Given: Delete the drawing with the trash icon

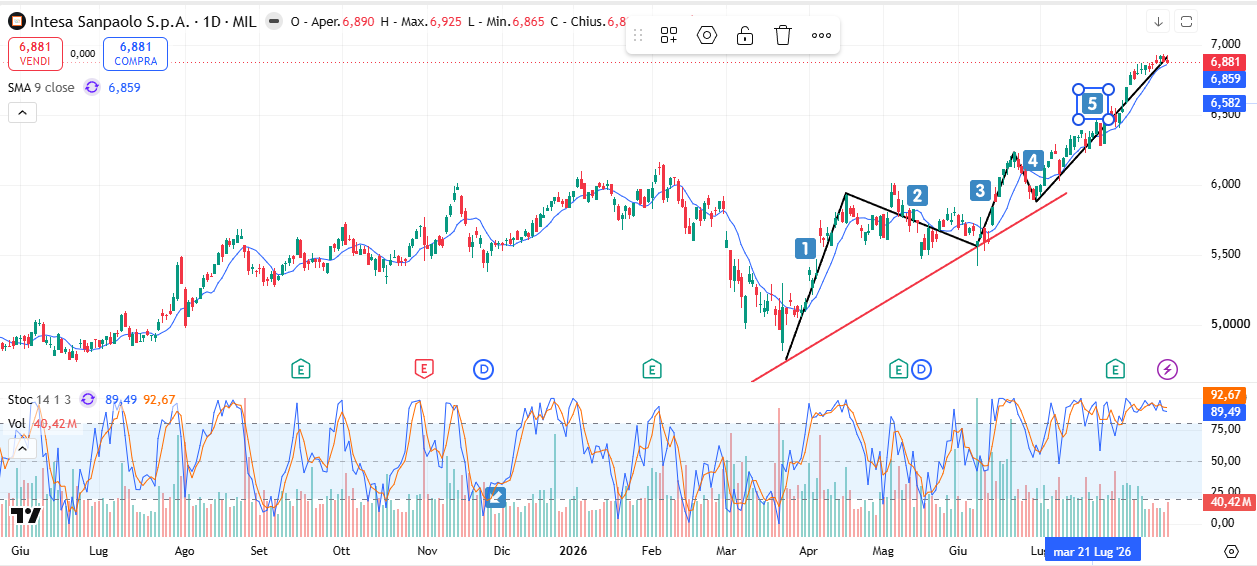Looking at the screenshot, I should pyautogui.click(x=783, y=35).
